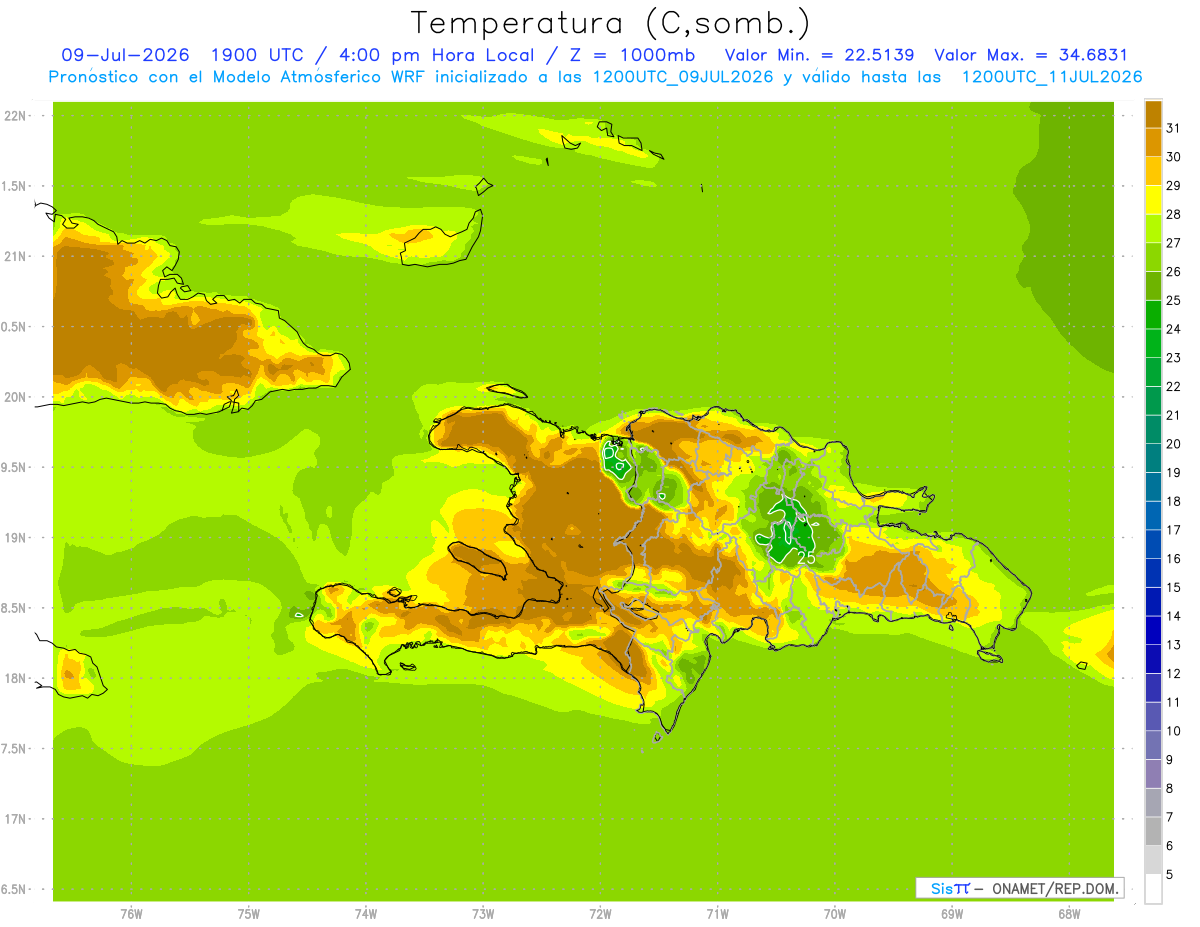Click the "22N" latitude axis label
Viewport: 1200px width, 927px height.
[15, 115]
